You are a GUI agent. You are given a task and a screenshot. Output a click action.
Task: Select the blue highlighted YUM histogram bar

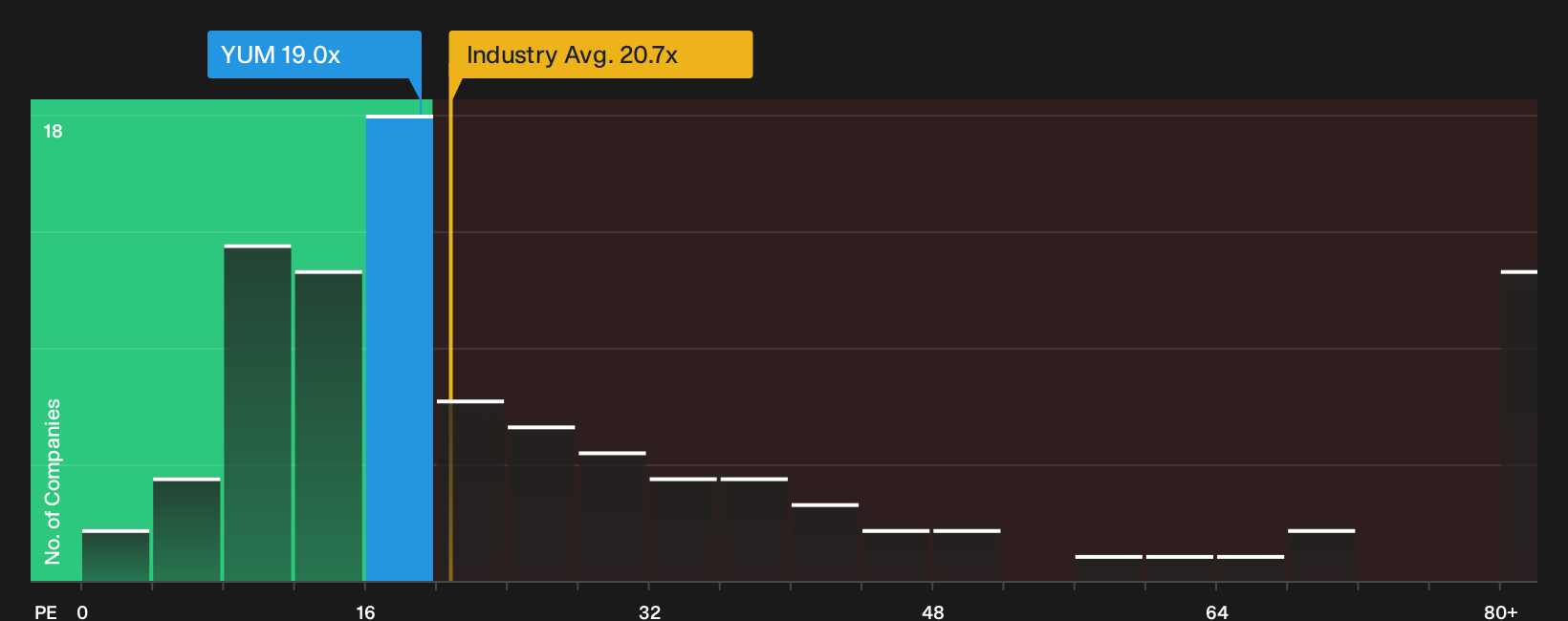coord(400,349)
